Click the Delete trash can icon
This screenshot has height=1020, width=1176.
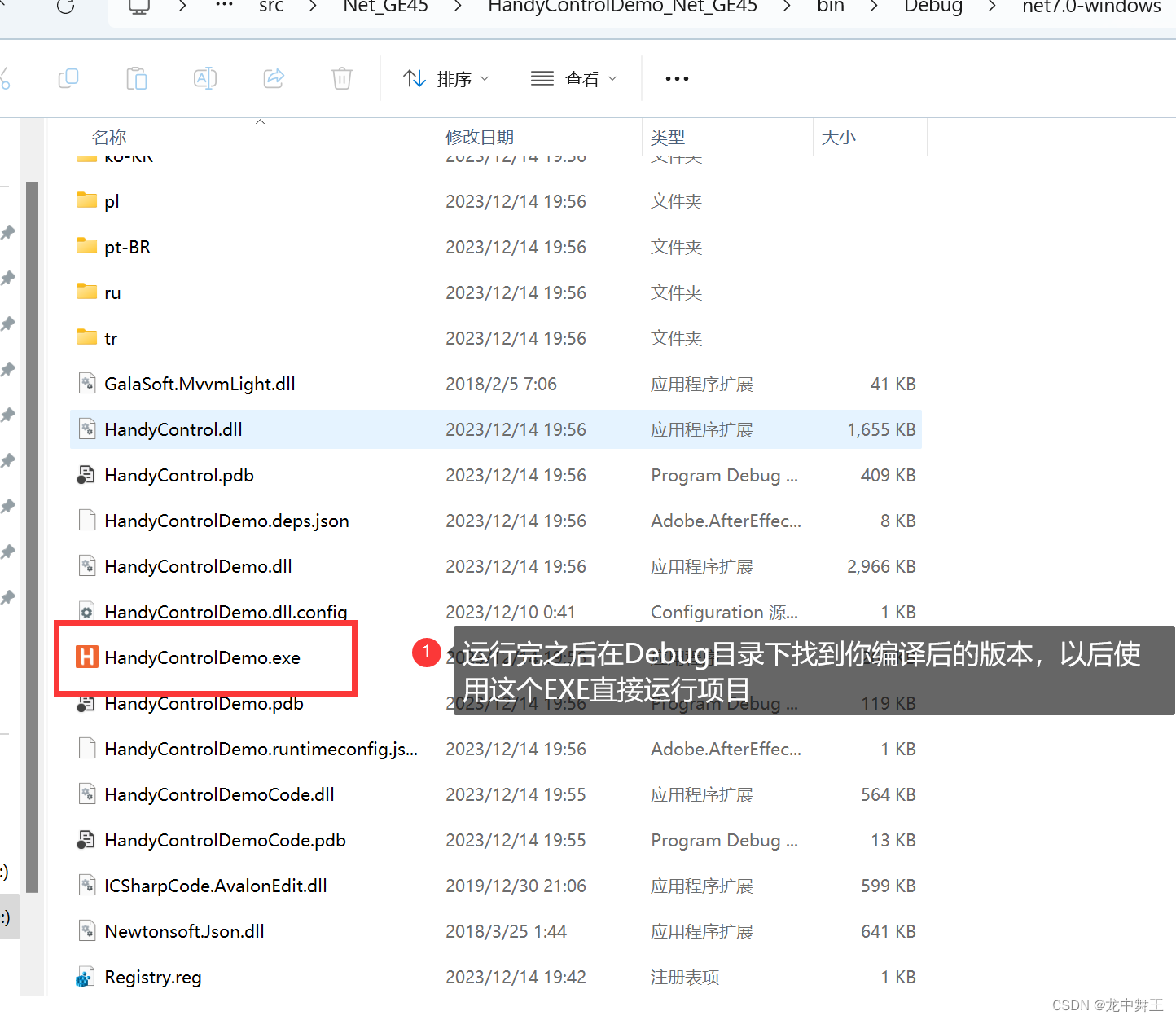tap(342, 78)
